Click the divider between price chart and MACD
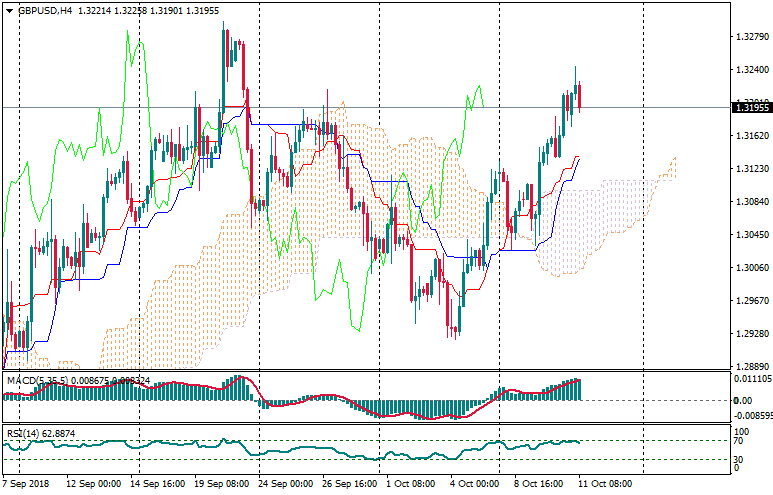Image resolution: width=773 pixels, height=495 pixels. coord(360,371)
